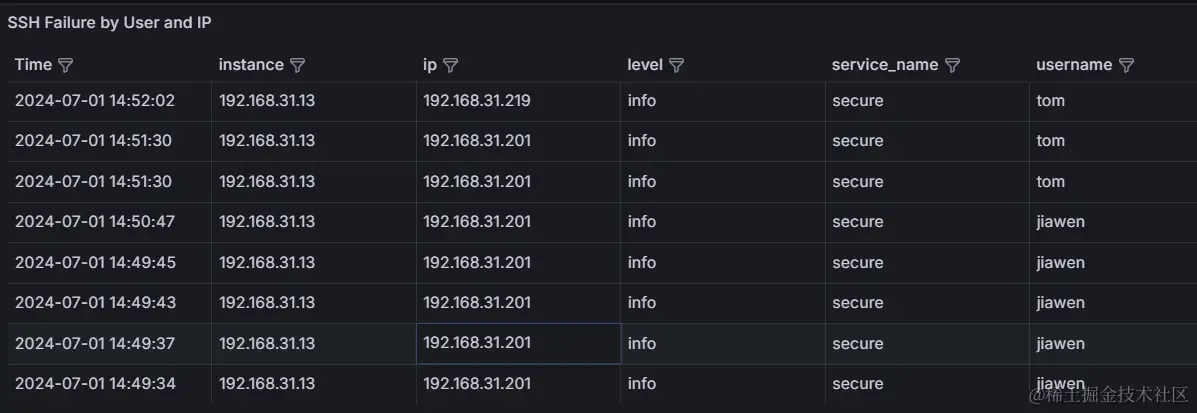1197x413 pixels.
Task: Filter by username column icon
Action: (x=1126, y=65)
